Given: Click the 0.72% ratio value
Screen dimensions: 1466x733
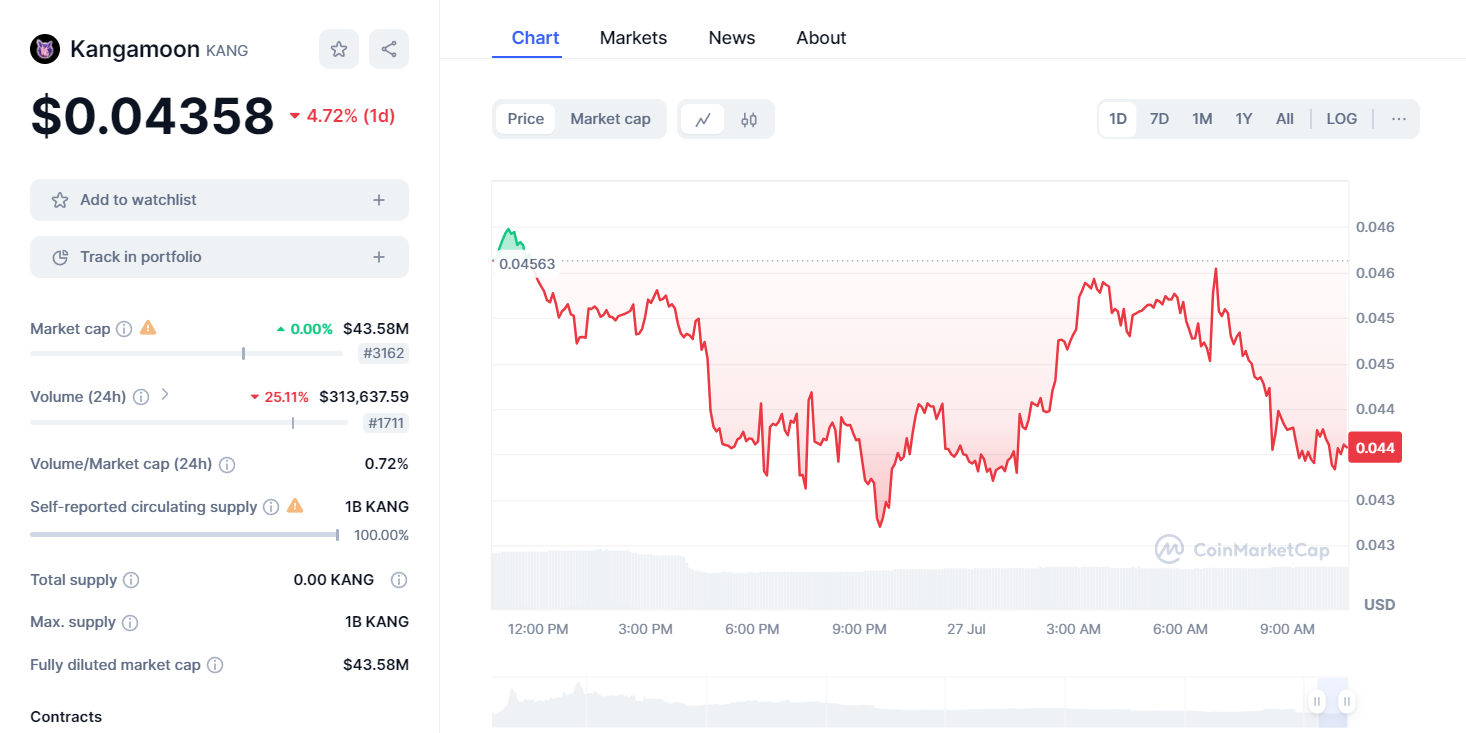Looking at the screenshot, I should click(386, 464).
